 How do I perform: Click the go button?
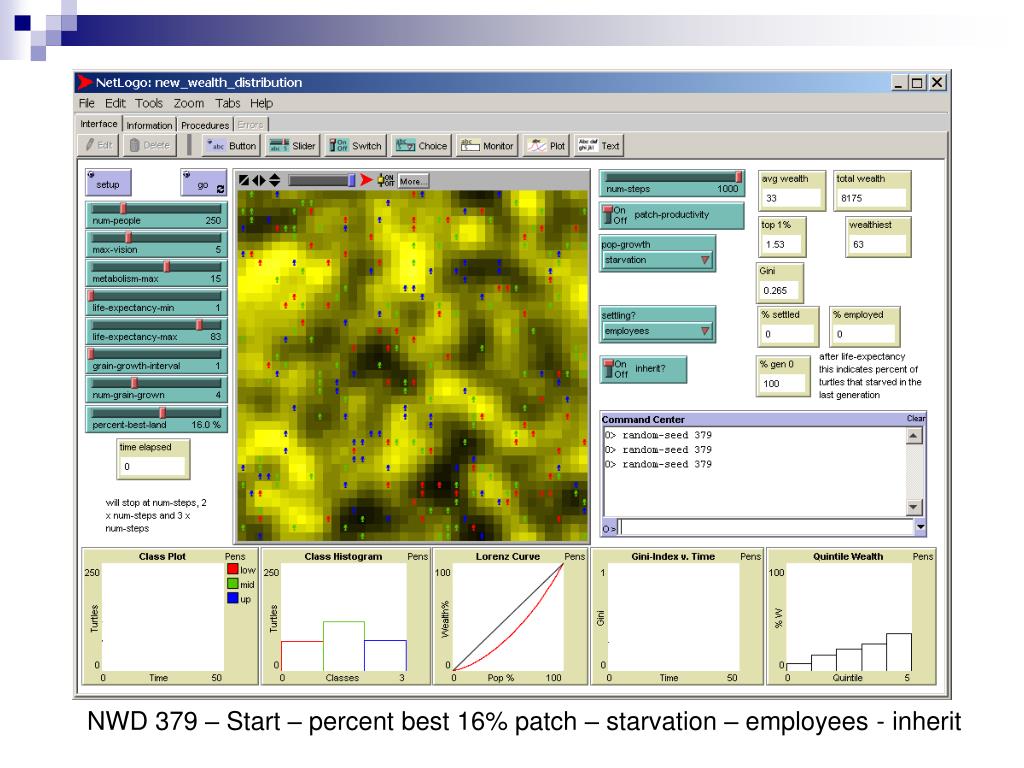click(203, 183)
